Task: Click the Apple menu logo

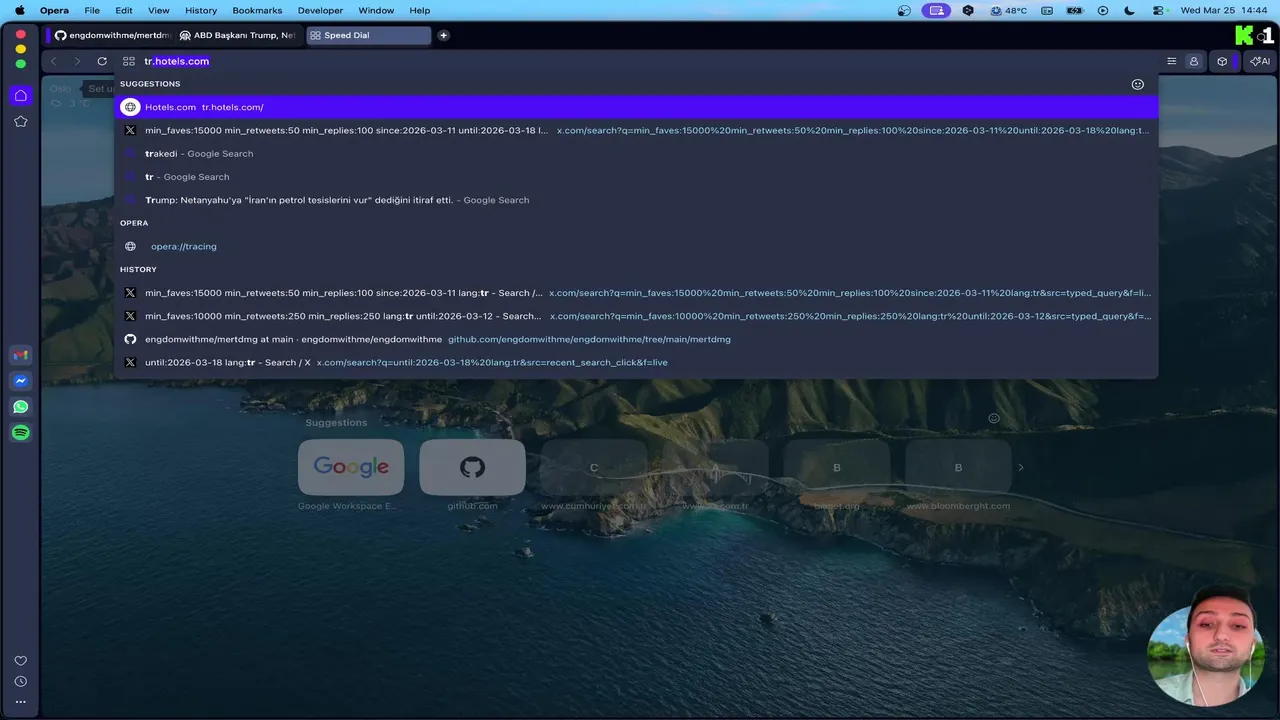Action: [x=19, y=10]
